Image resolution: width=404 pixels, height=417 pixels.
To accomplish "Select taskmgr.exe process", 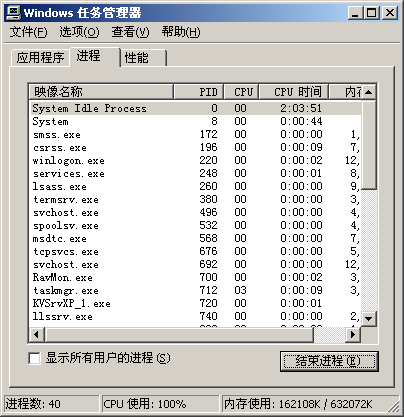I will coord(195,290).
